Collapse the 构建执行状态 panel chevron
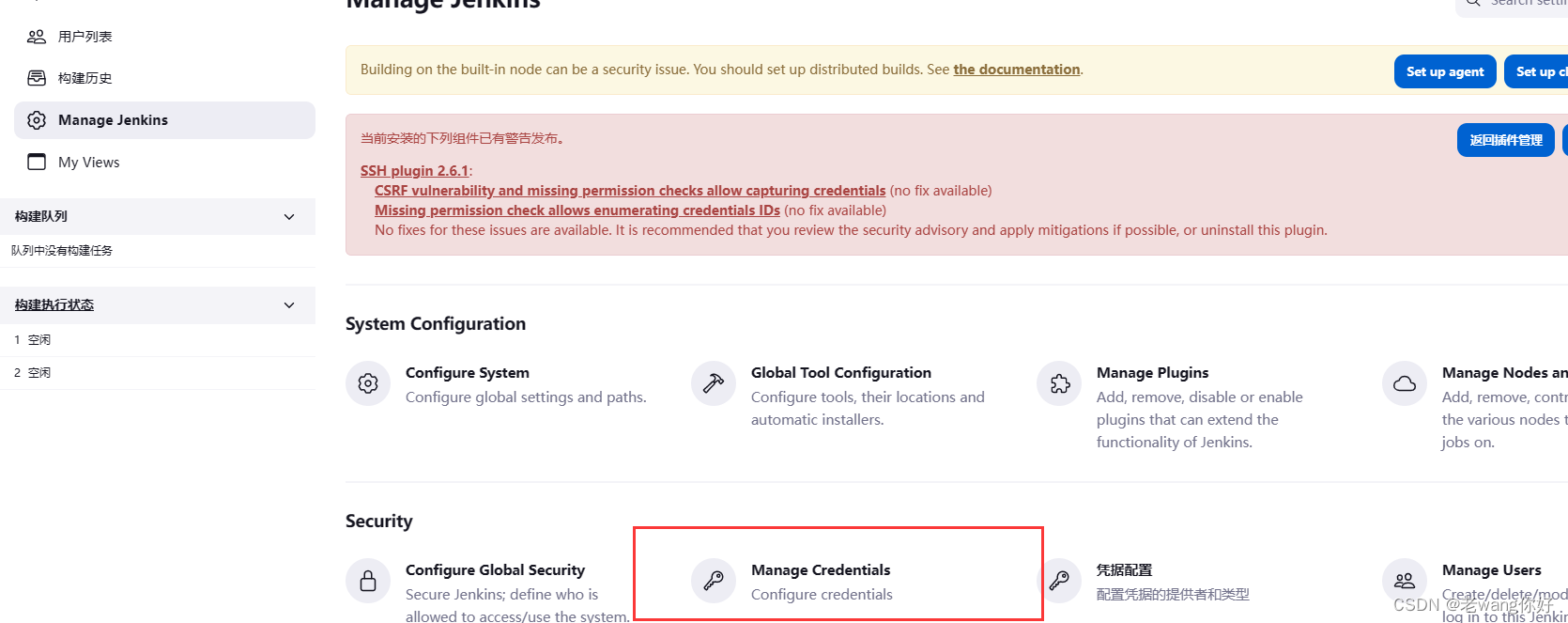 pos(289,305)
